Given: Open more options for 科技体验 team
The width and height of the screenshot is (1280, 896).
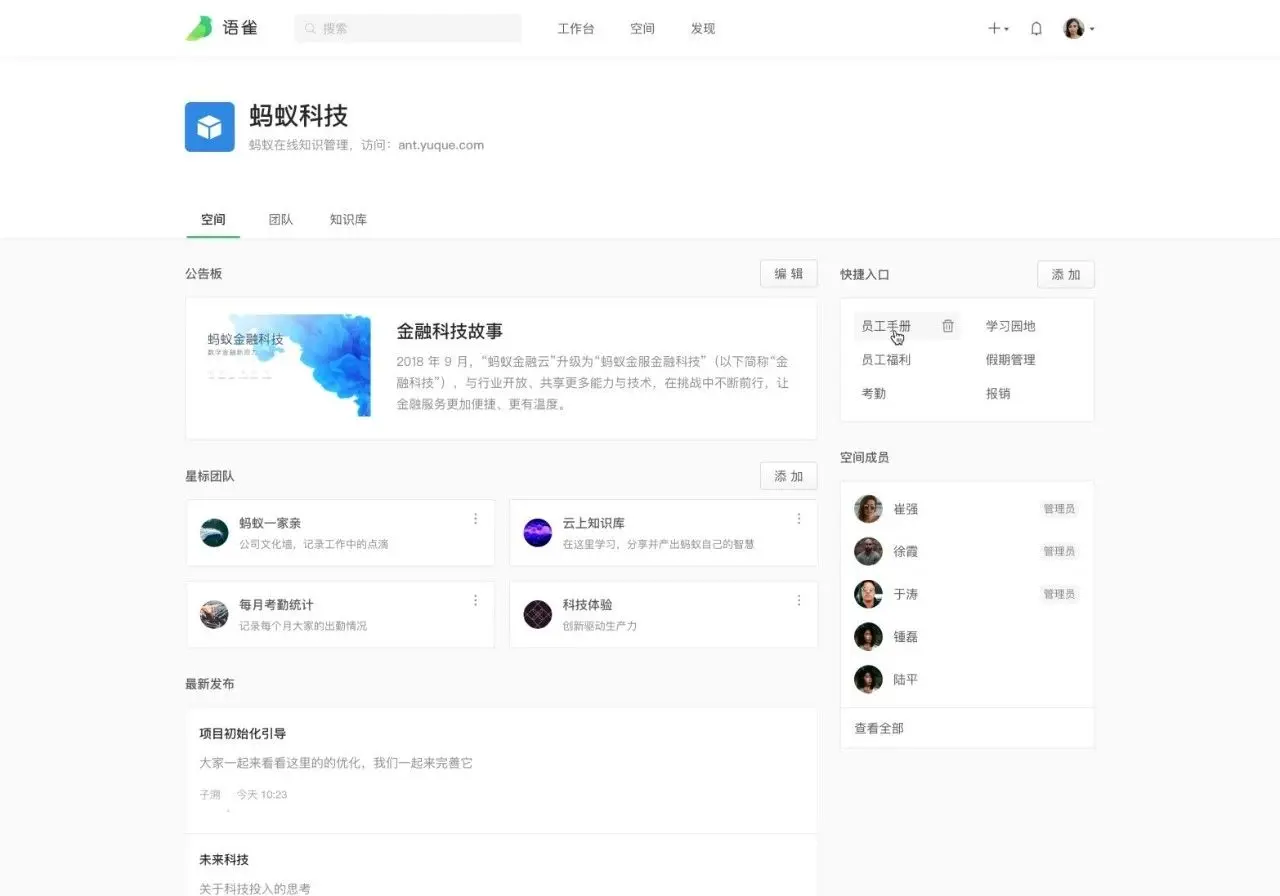Looking at the screenshot, I should [x=799, y=601].
